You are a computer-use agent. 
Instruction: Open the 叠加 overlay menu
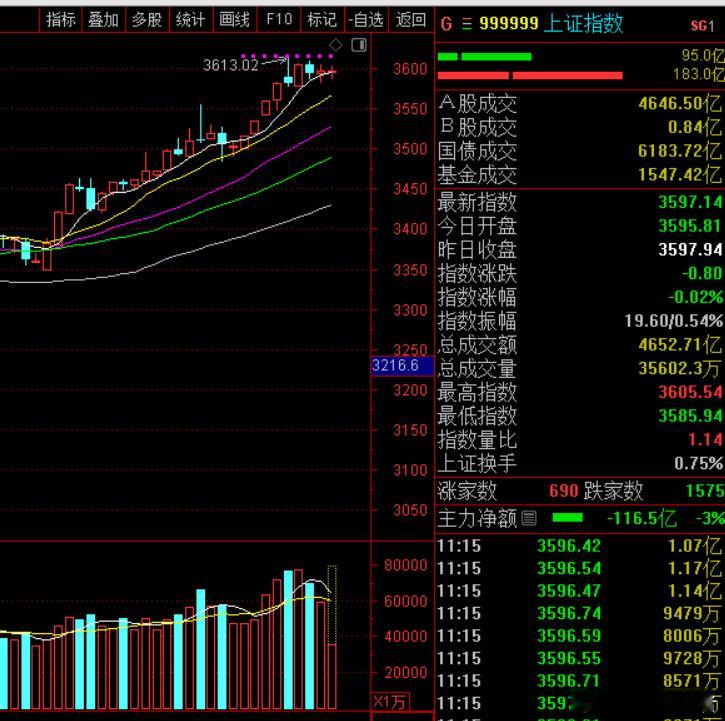[104, 20]
